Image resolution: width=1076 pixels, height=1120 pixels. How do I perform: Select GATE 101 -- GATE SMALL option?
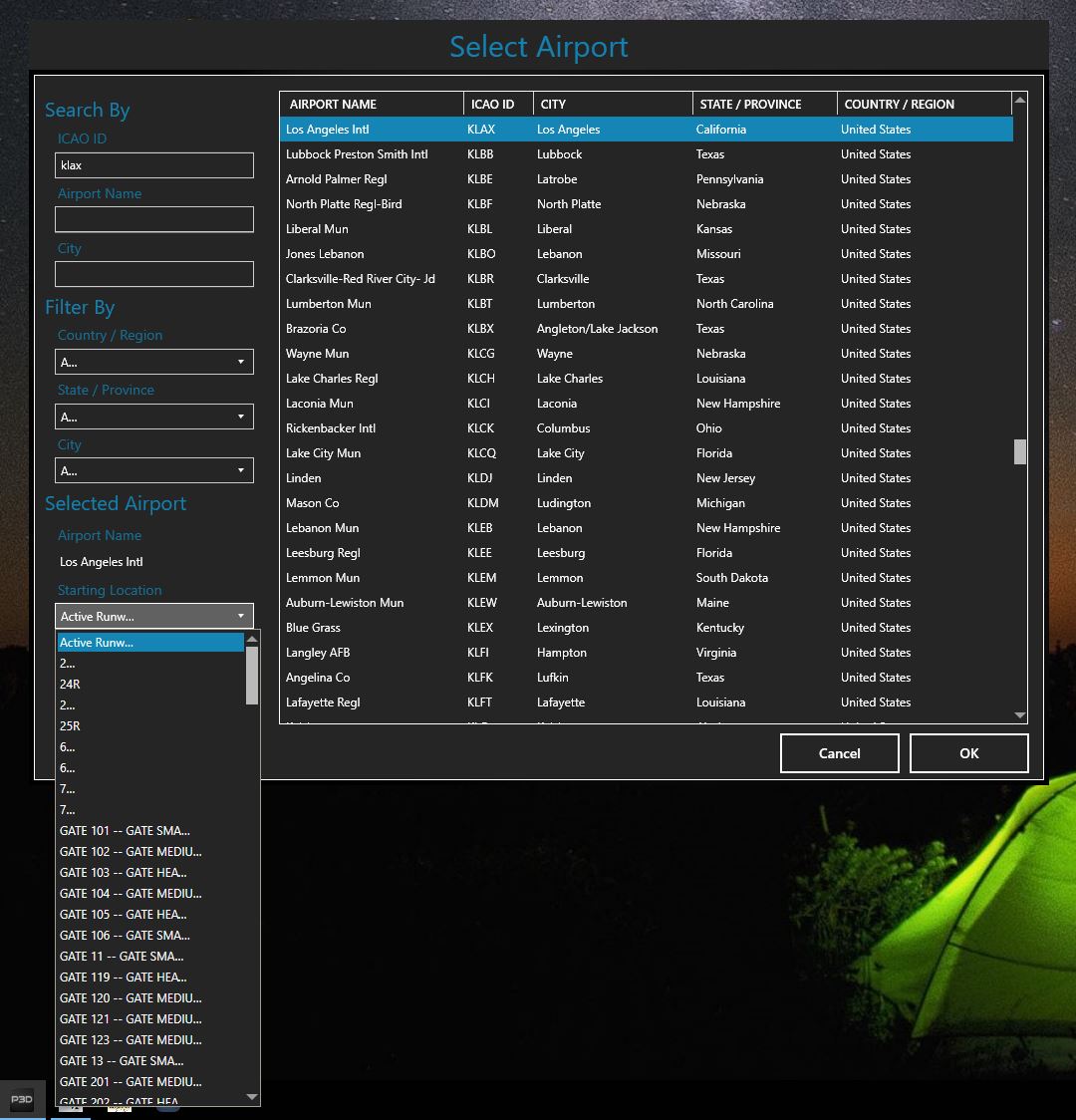click(x=149, y=831)
